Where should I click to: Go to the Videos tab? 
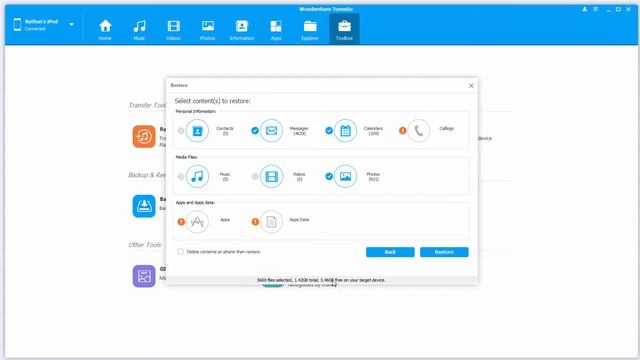(x=173, y=30)
